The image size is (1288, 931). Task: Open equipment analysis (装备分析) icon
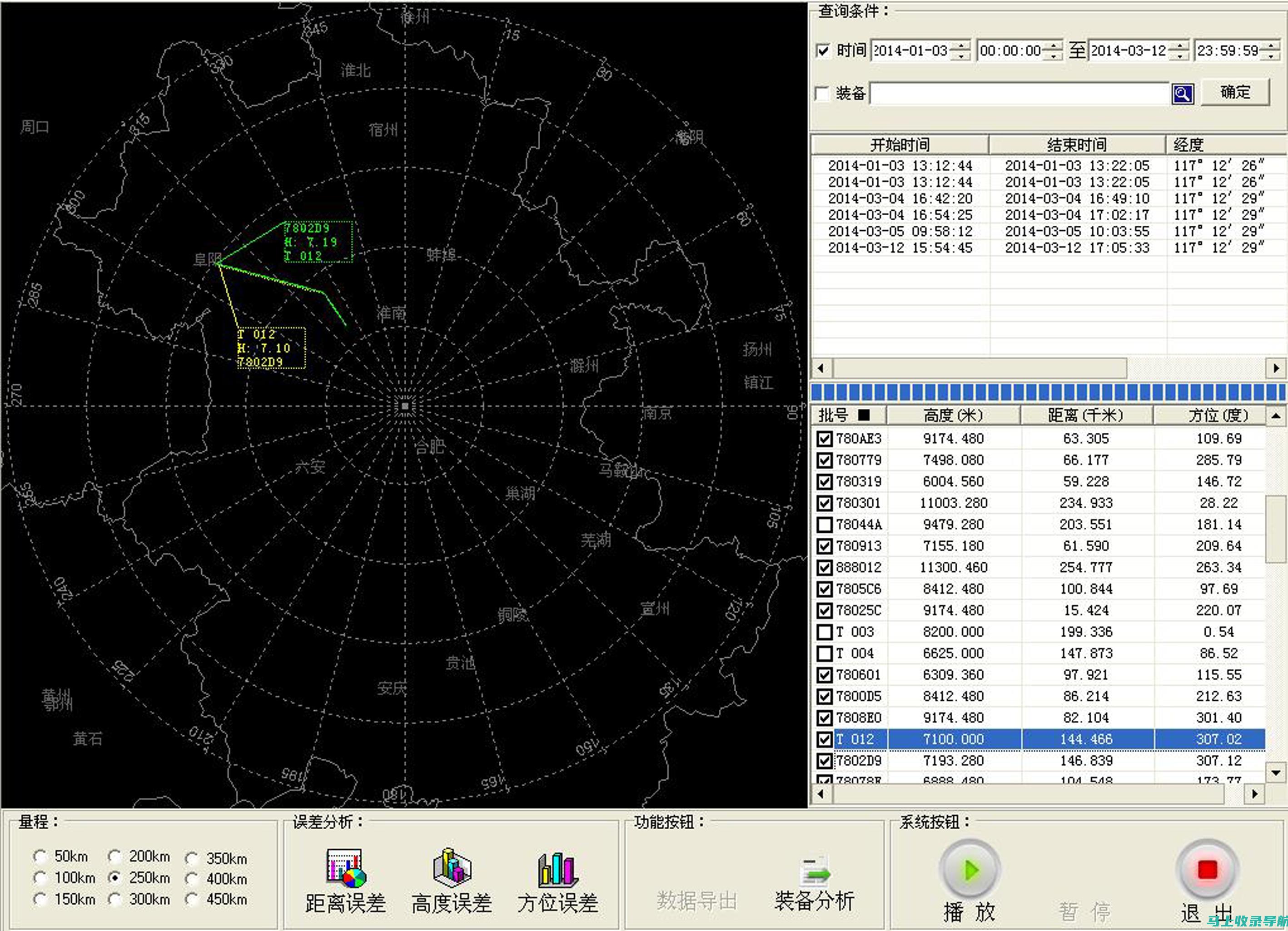(x=815, y=872)
